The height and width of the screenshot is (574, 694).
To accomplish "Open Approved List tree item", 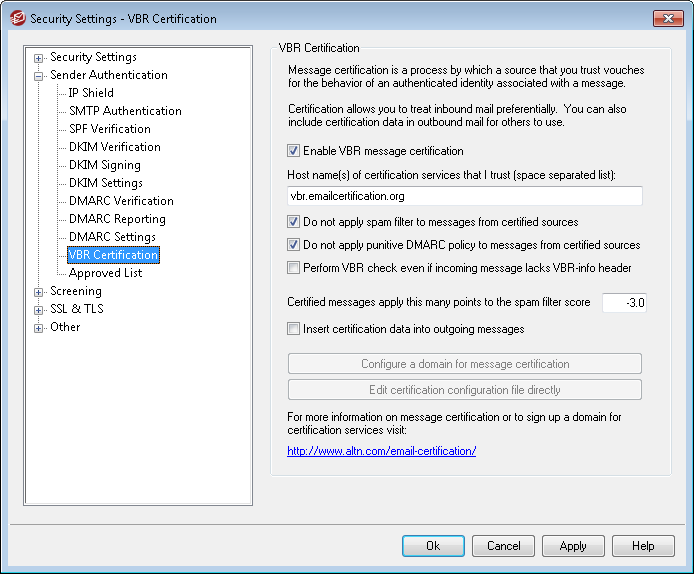I will (x=105, y=273).
